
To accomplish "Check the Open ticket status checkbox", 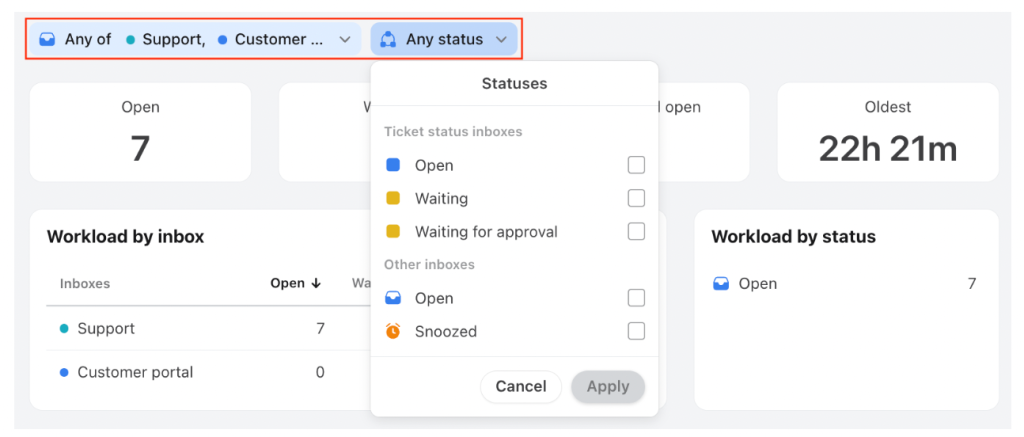I will coord(636,165).
